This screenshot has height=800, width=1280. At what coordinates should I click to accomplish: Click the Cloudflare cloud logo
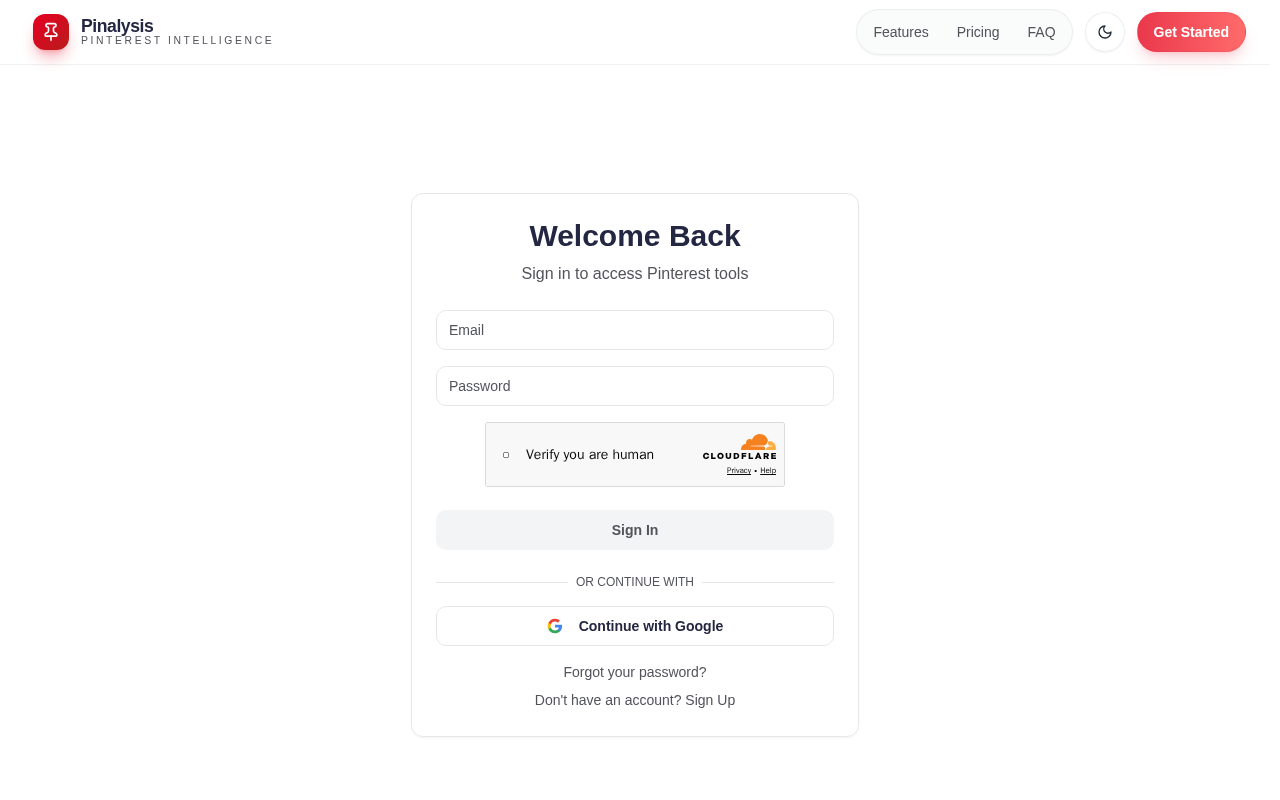[758, 442]
